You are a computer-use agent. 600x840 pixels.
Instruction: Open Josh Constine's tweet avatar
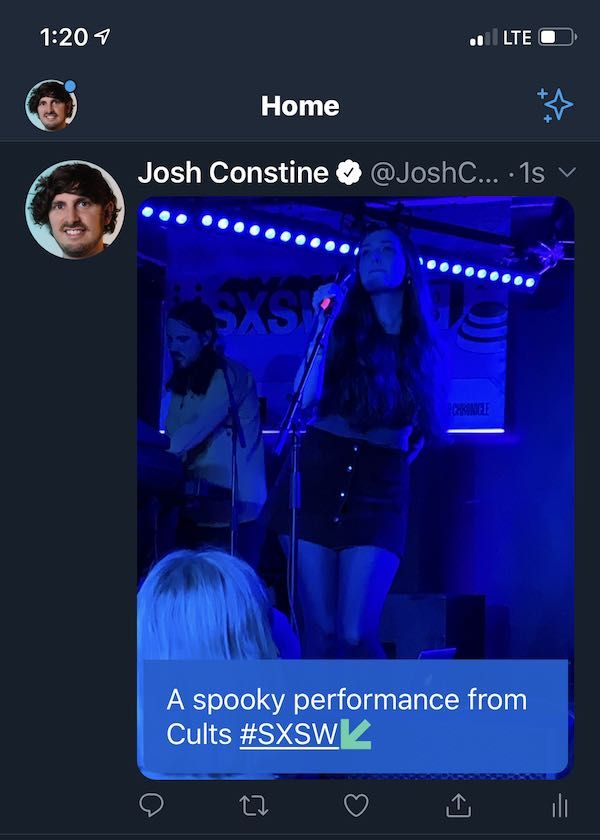point(74,209)
